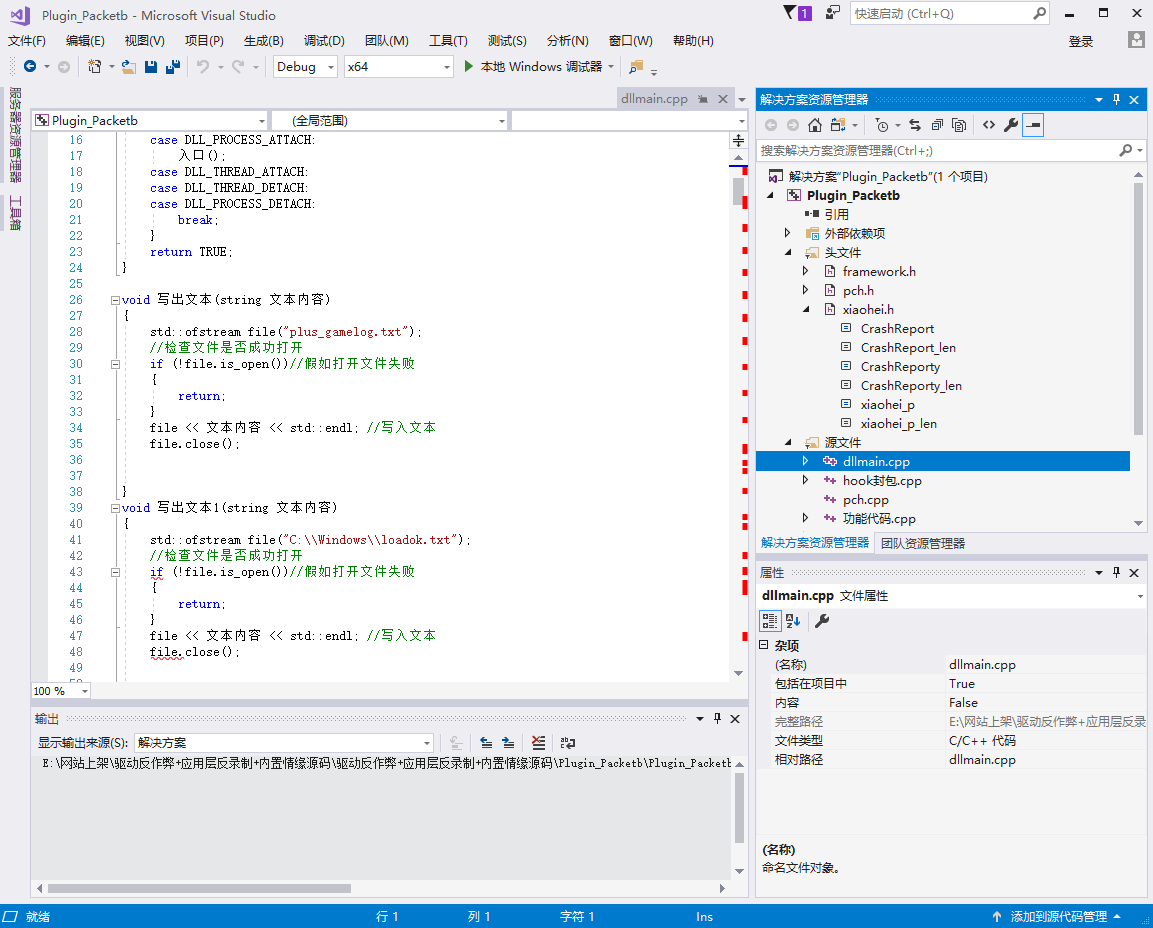This screenshot has height=928, width=1153.
Task: Click the View Code icon in Solution Explorer
Action: (988, 125)
